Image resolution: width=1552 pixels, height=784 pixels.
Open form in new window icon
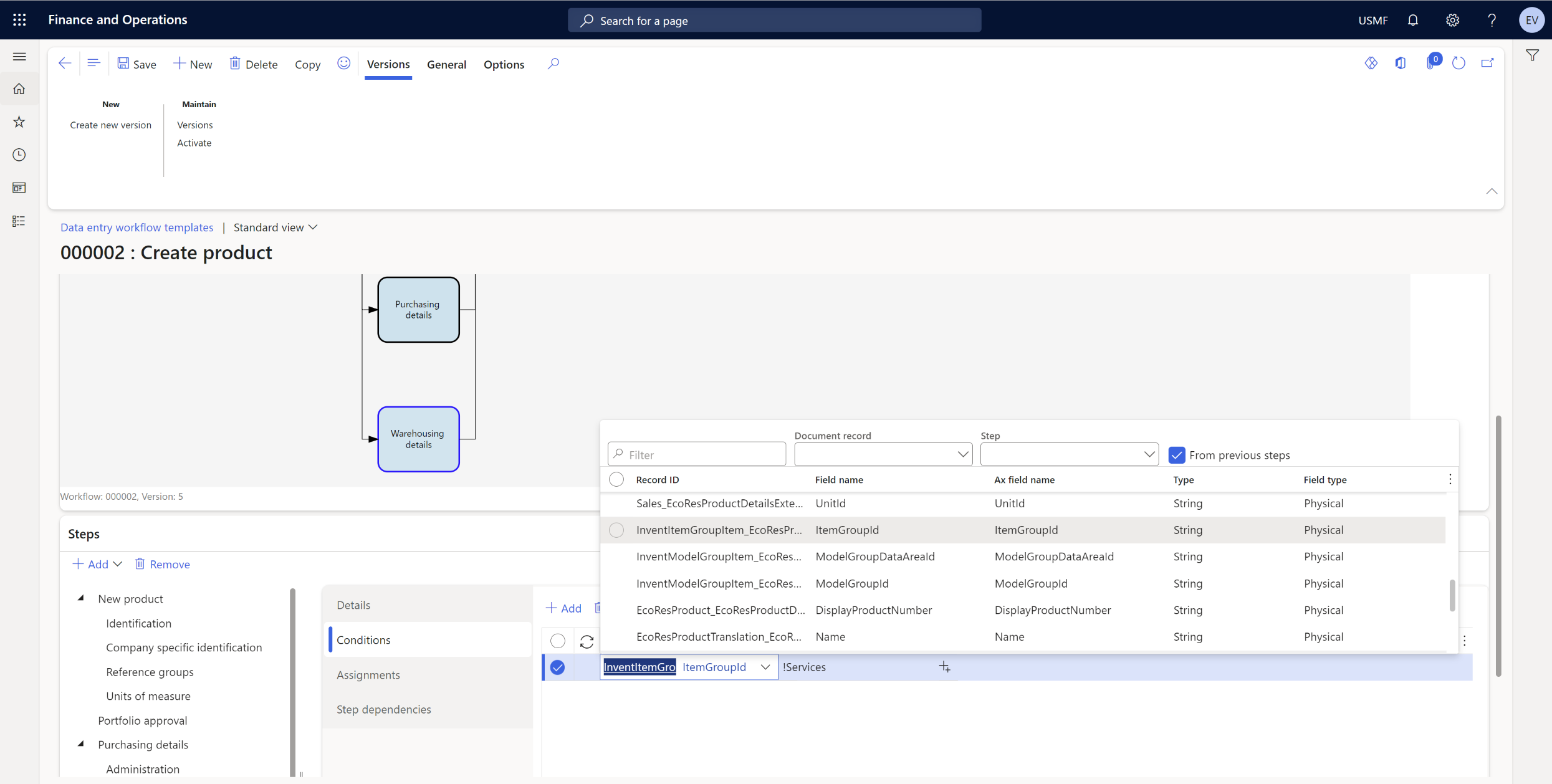pos(1487,63)
